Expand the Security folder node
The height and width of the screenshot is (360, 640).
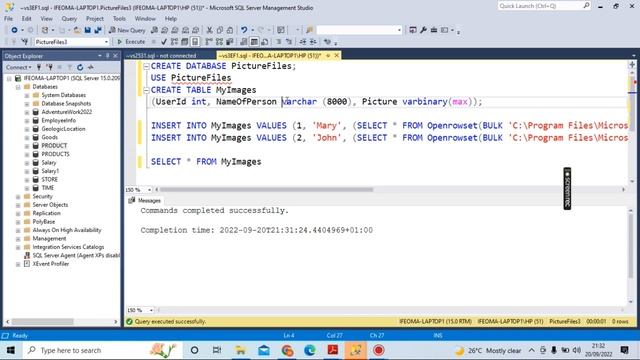click(18, 197)
